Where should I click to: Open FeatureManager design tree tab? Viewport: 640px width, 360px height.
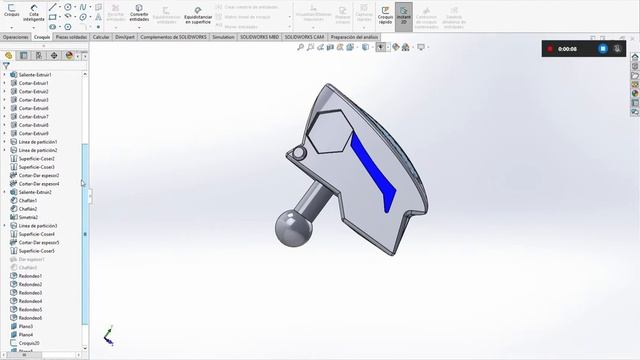pyautogui.click(x=9, y=55)
